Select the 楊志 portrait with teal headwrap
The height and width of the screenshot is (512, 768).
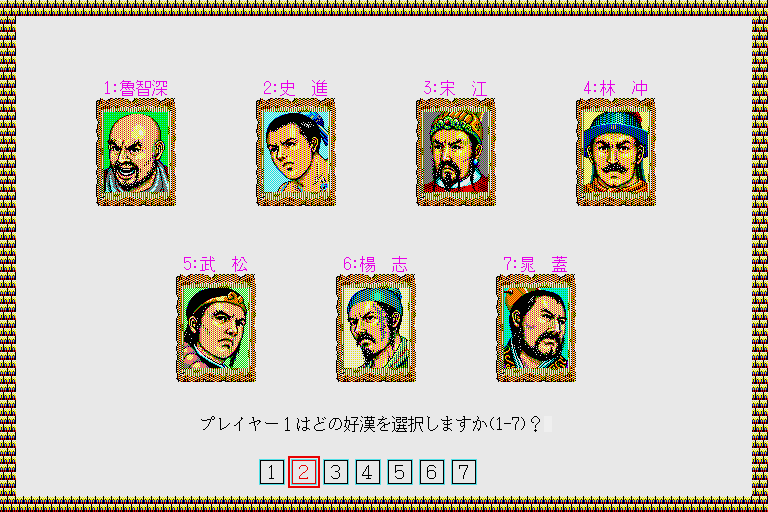(376, 328)
